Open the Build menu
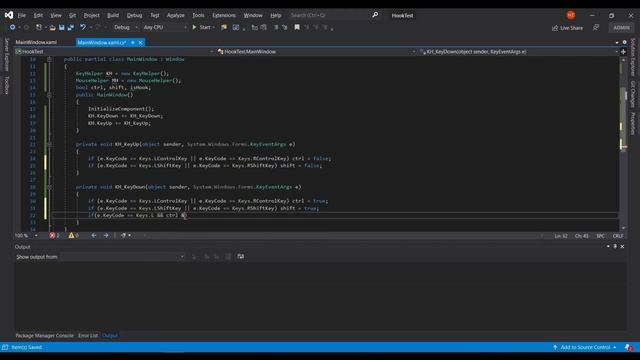The width and height of the screenshot is (640, 360). click(x=113, y=15)
